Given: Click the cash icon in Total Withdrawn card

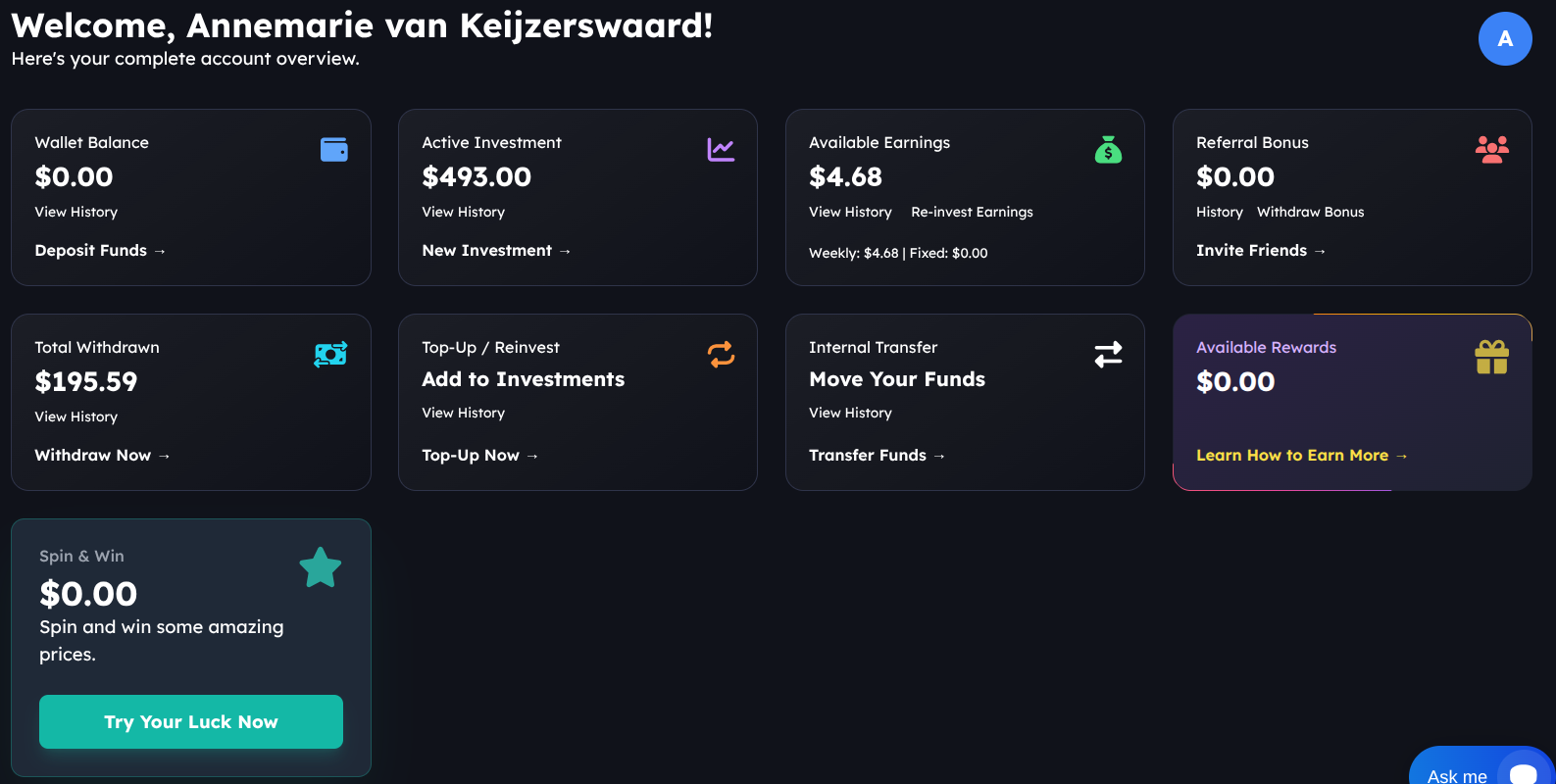Looking at the screenshot, I should (x=330, y=354).
